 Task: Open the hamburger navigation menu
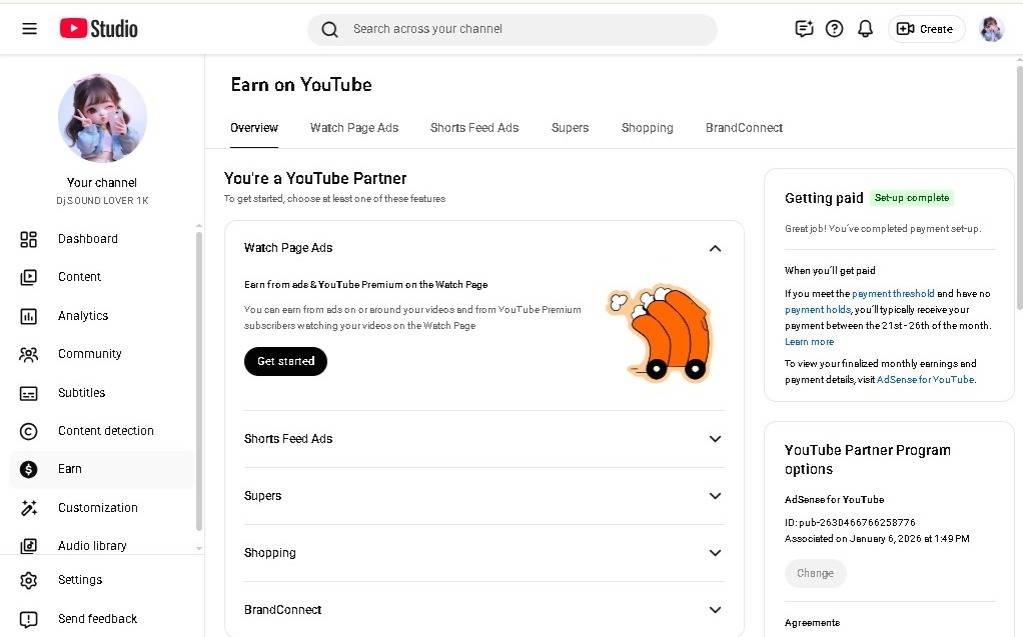pos(29,29)
